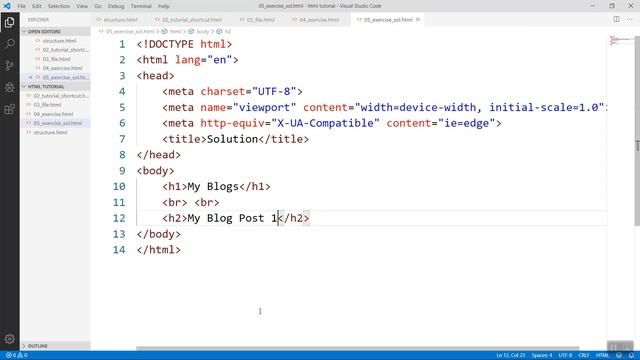Open the Selection menu
This screenshot has width=640, height=360.
[59, 6]
